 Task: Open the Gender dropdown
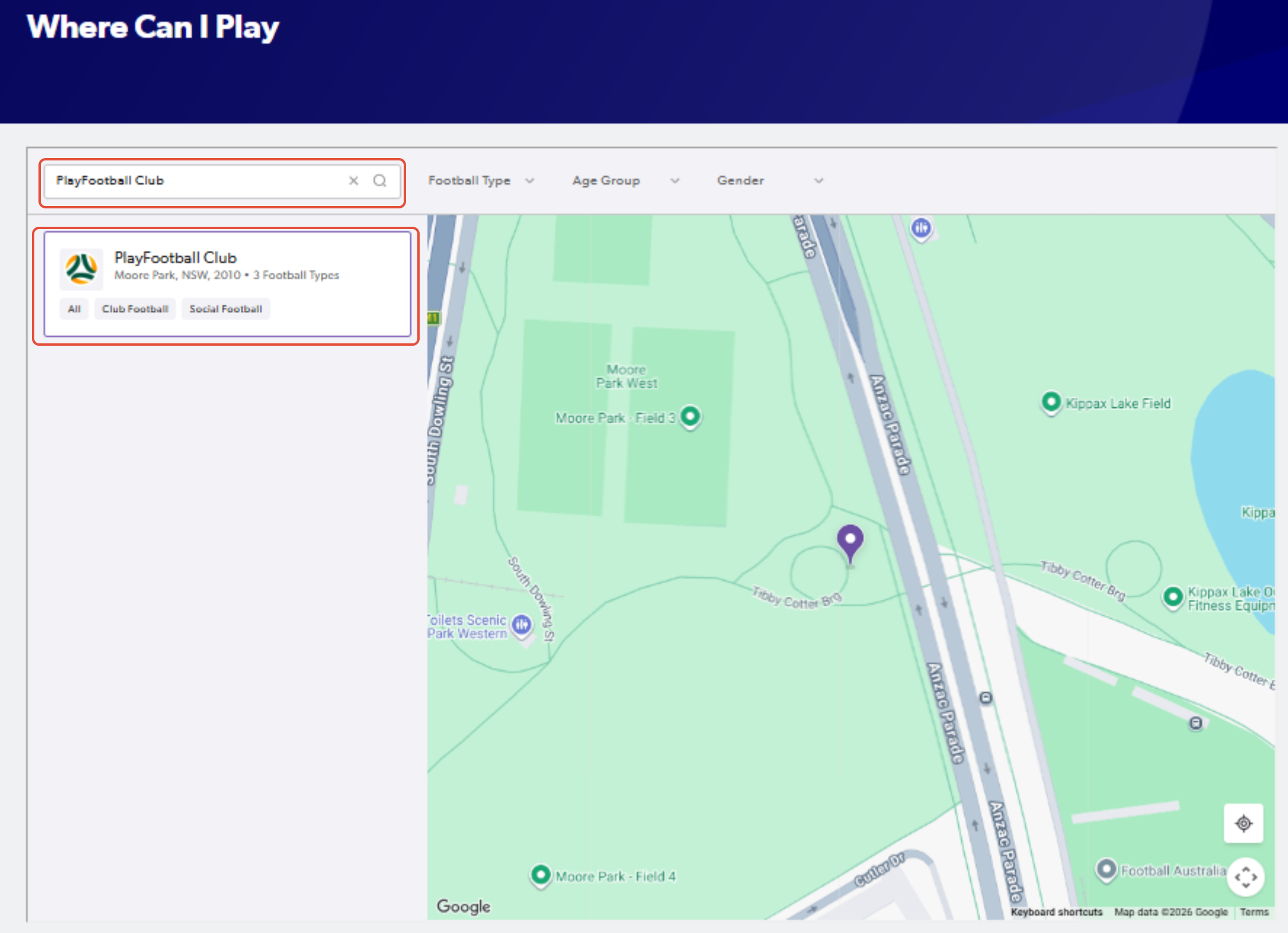(x=770, y=181)
